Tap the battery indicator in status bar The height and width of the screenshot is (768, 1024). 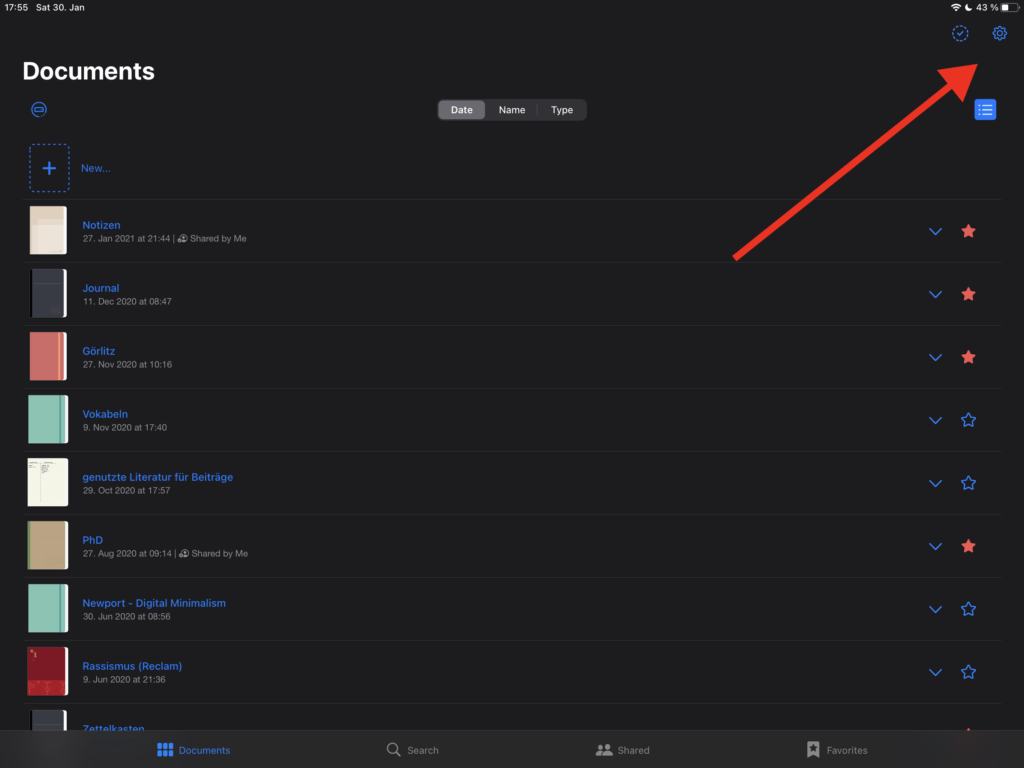(1010, 7)
